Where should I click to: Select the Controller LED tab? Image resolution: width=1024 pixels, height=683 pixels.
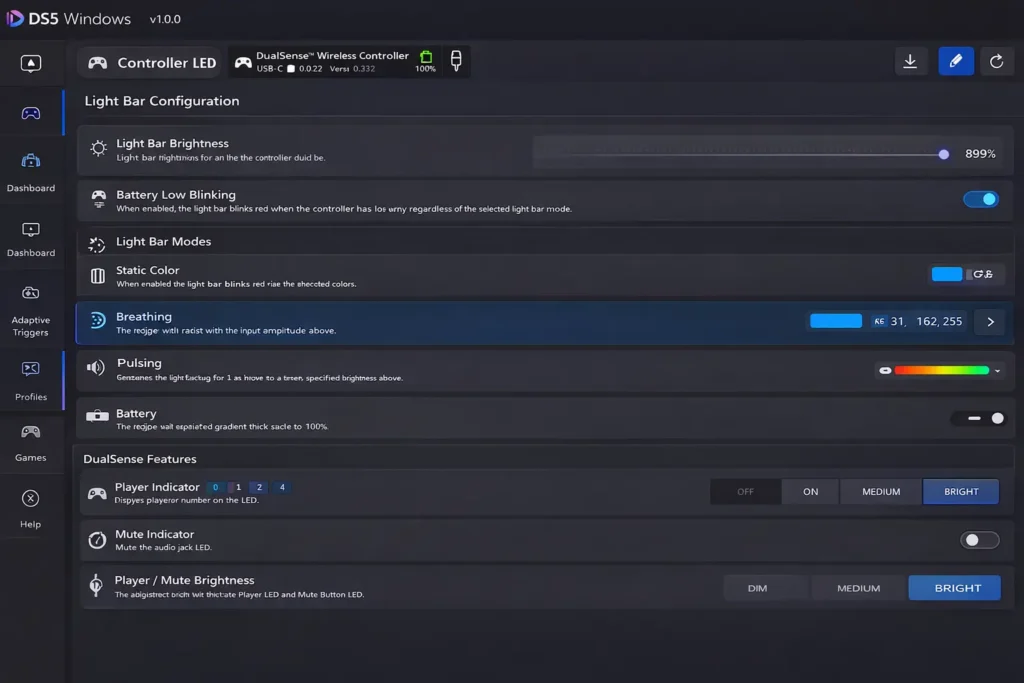[149, 62]
